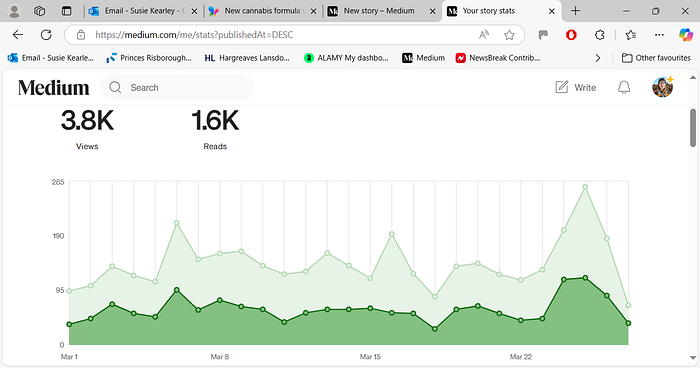Click the 3.8K Views stat
700x368 pixels.
pos(87,130)
